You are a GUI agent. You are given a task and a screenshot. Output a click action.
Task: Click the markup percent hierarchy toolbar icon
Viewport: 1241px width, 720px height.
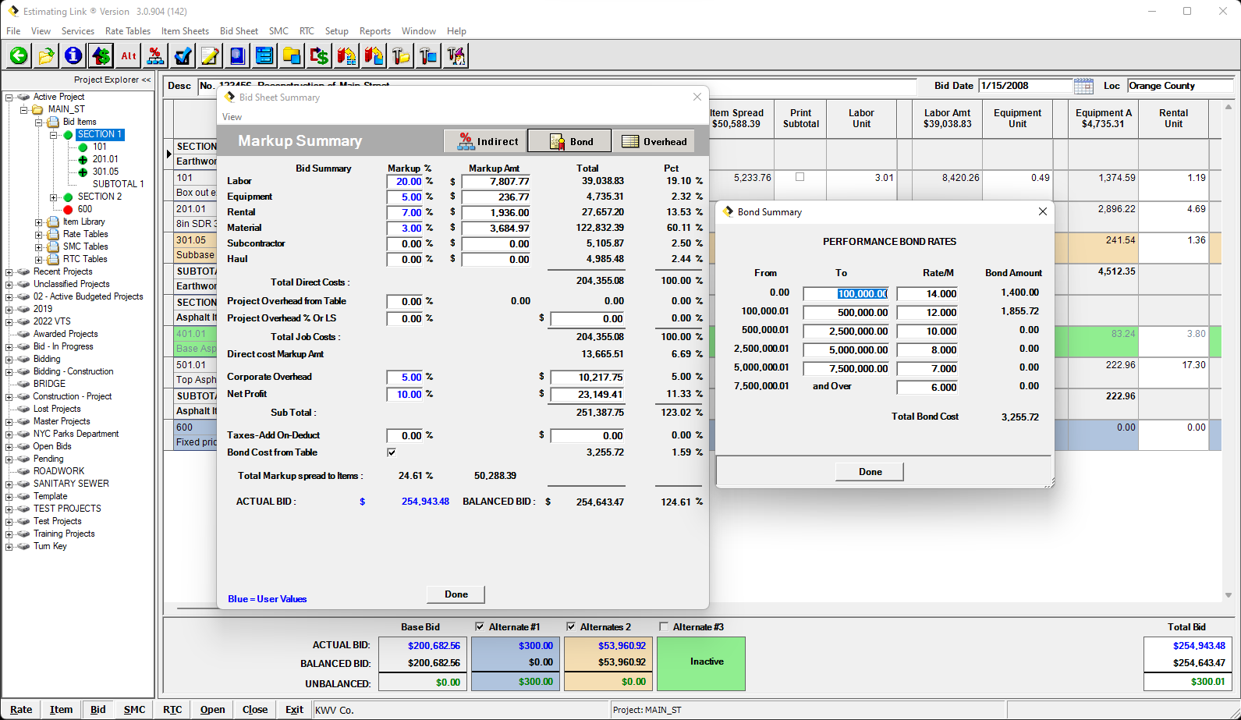(155, 56)
